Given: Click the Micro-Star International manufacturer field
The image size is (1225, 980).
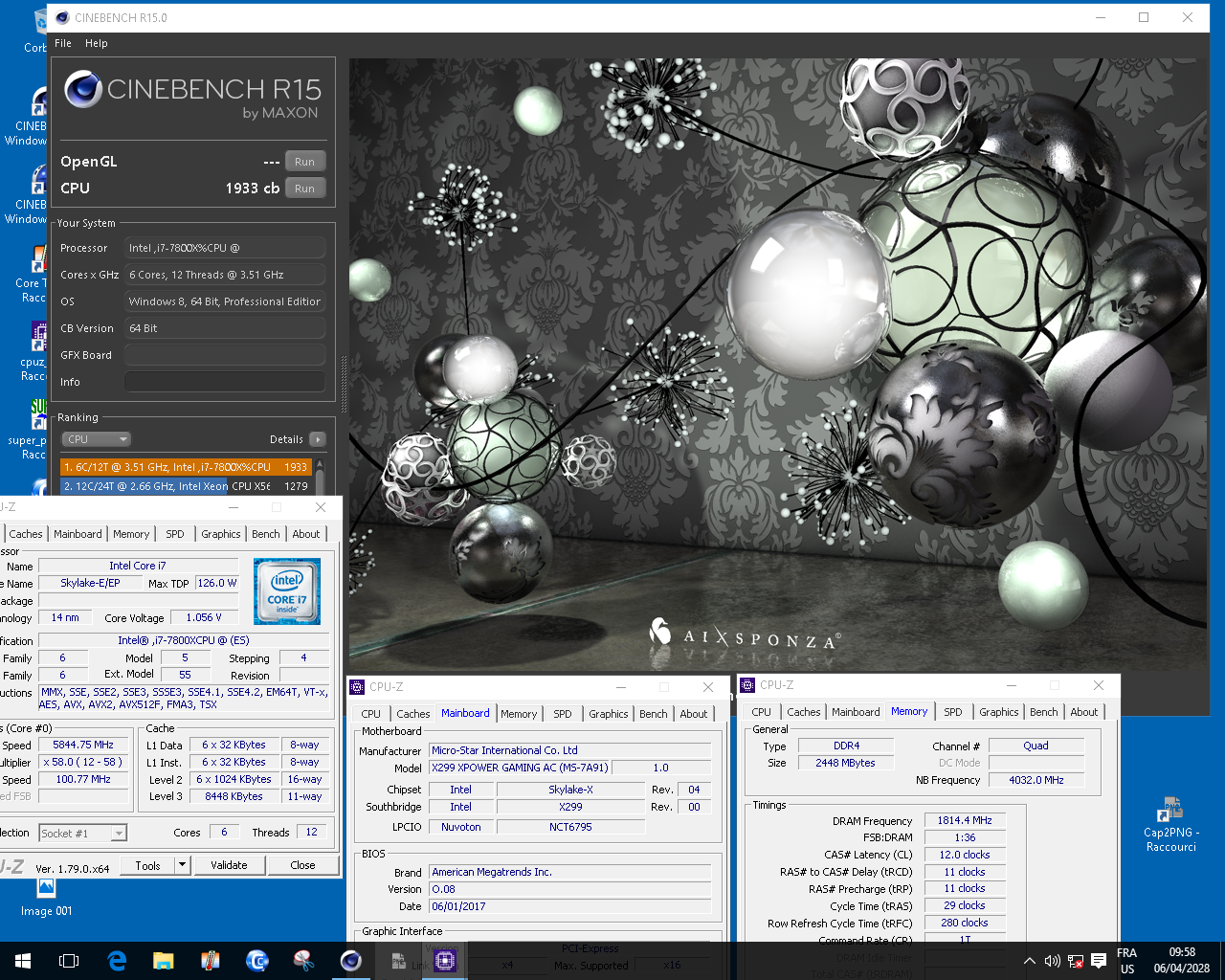Looking at the screenshot, I should [569, 750].
